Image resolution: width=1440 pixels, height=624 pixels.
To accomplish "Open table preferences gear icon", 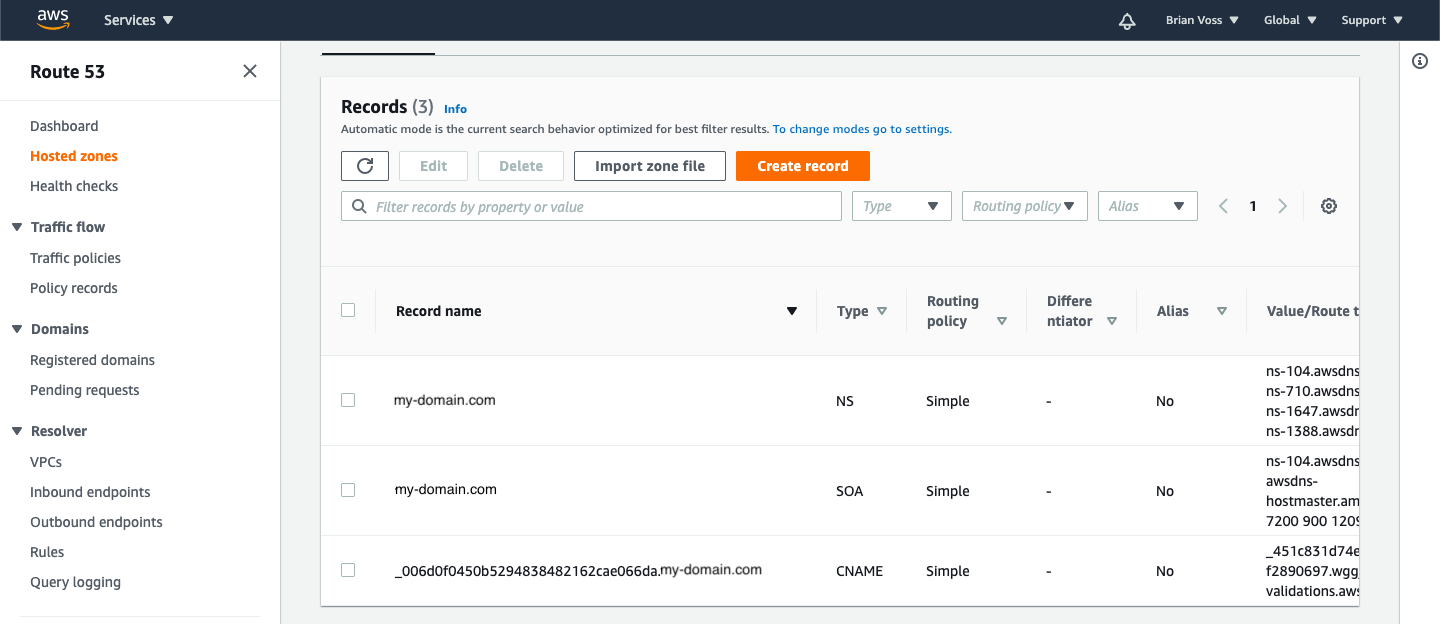I will click(x=1329, y=206).
